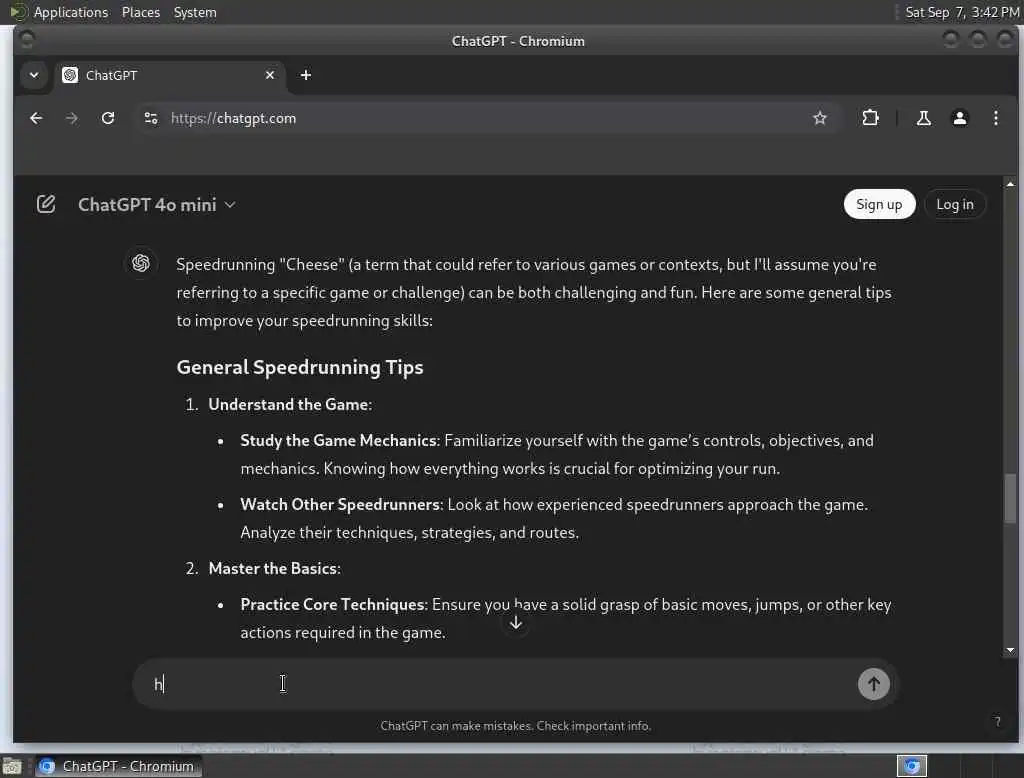View site information icon in address bar
The height and width of the screenshot is (778, 1024).
tap(151, 118)
